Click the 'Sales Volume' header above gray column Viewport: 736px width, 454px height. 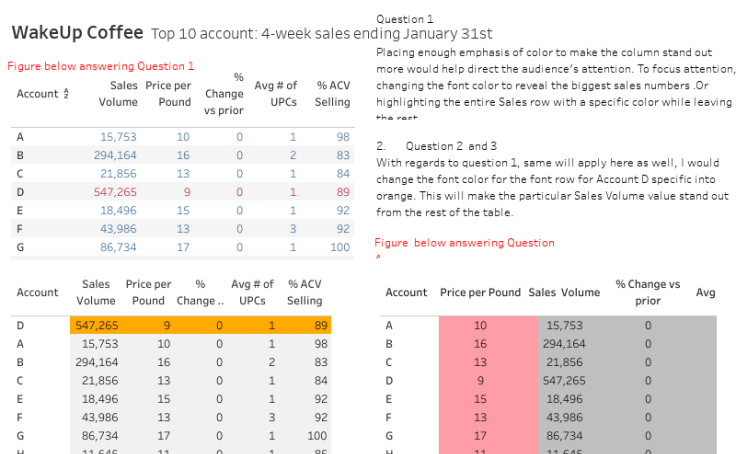(564, 292)
